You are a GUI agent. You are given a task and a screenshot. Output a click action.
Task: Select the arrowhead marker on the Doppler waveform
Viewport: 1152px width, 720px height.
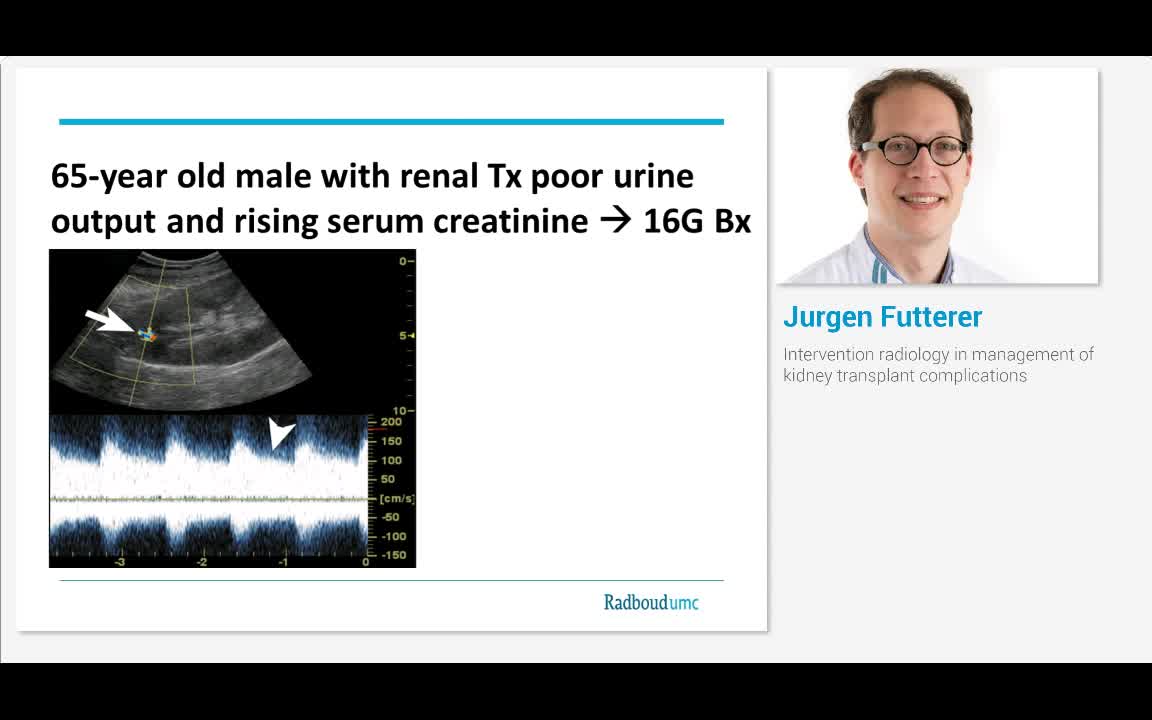[x=277, y=432]
